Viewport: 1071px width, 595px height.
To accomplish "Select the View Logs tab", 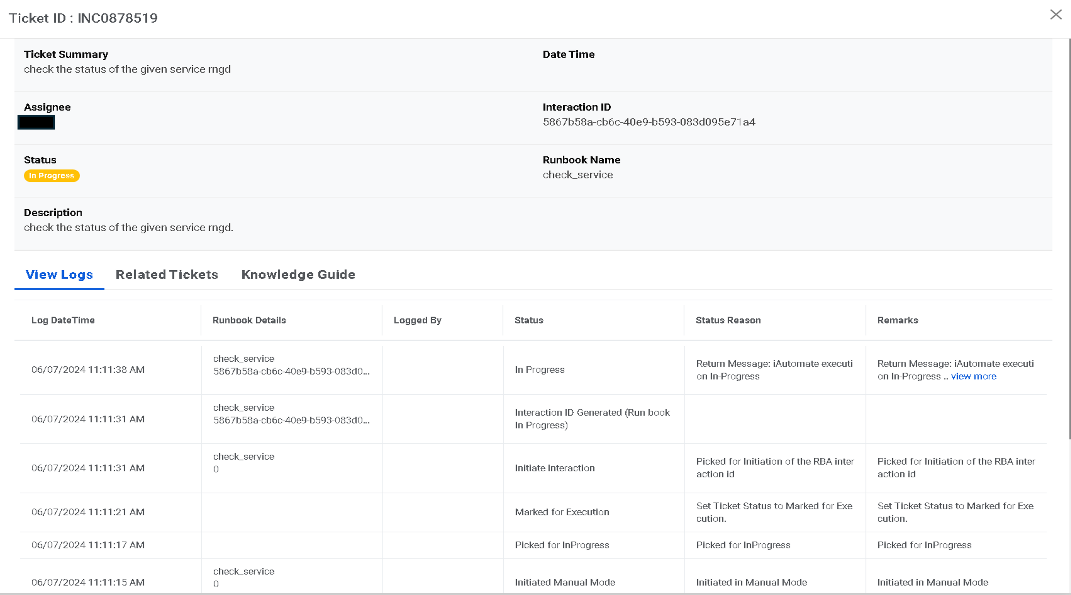I will pyautogui.click(x=59, y=275).
